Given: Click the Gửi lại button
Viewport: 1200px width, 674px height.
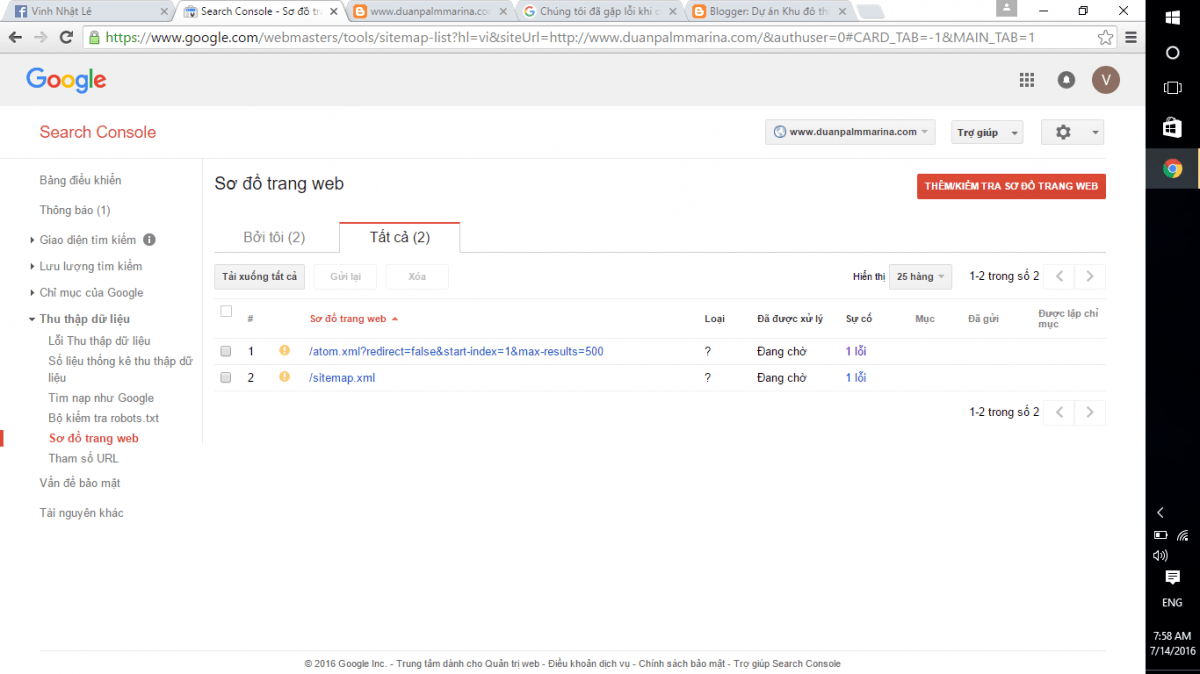Looking at the screenshot, I should [345, 276].
